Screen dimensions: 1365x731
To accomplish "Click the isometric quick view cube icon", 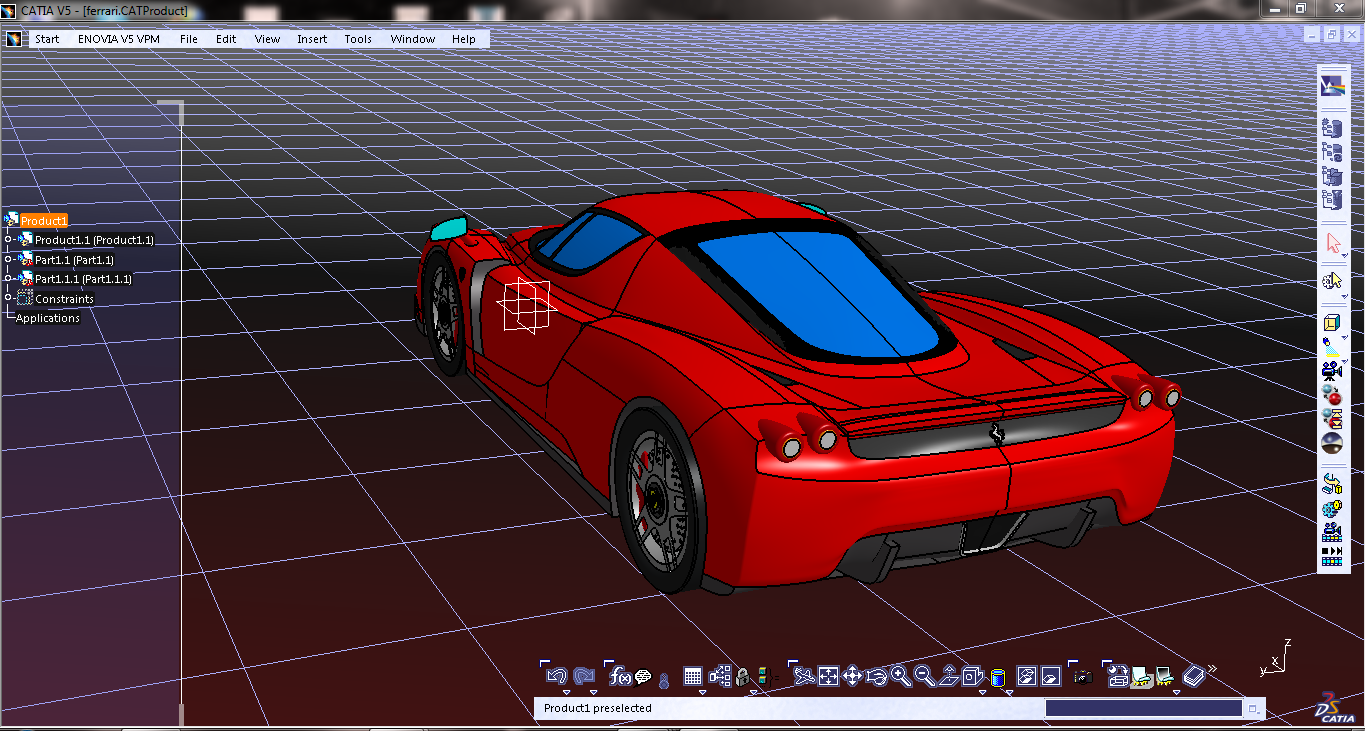I will point(974,677).
